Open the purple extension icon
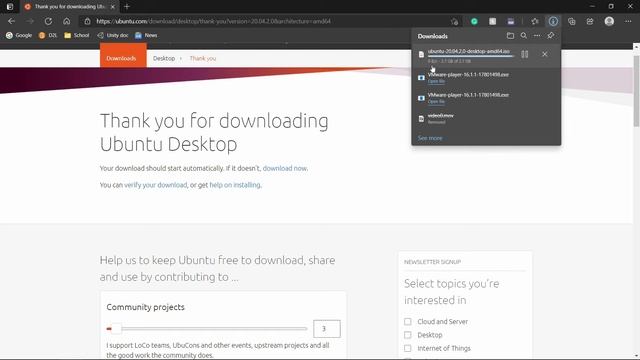The image size is (640, 360). click(x=511, y=21)
